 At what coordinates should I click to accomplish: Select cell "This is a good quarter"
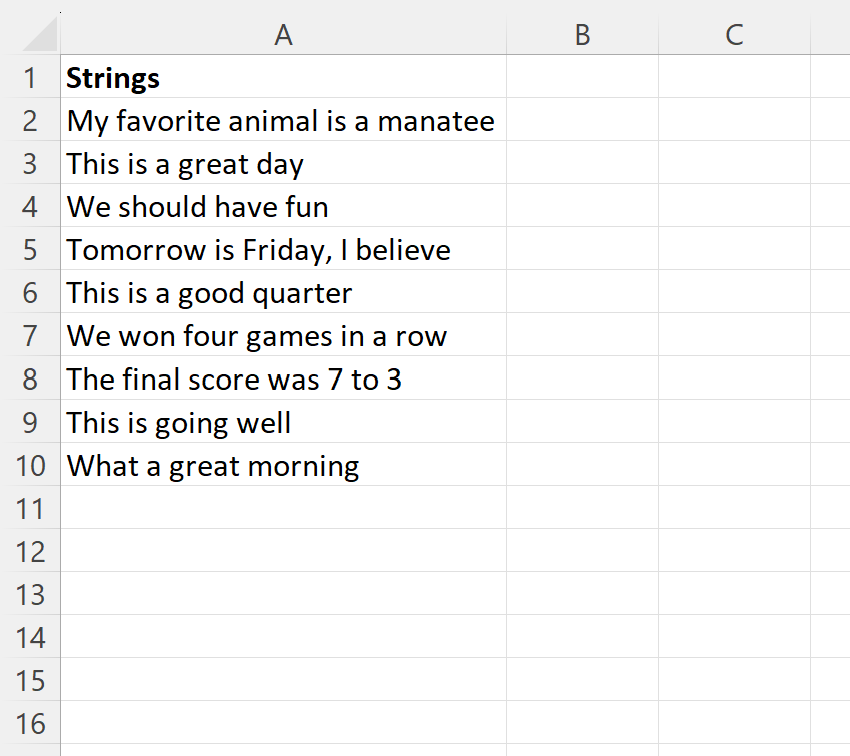point(209,293)
